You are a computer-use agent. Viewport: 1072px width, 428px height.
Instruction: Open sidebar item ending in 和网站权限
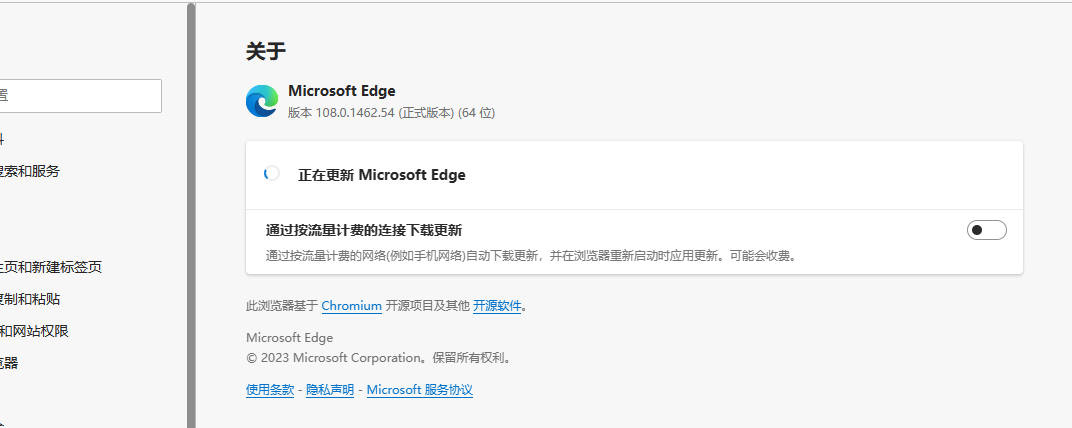click(34, 331)
